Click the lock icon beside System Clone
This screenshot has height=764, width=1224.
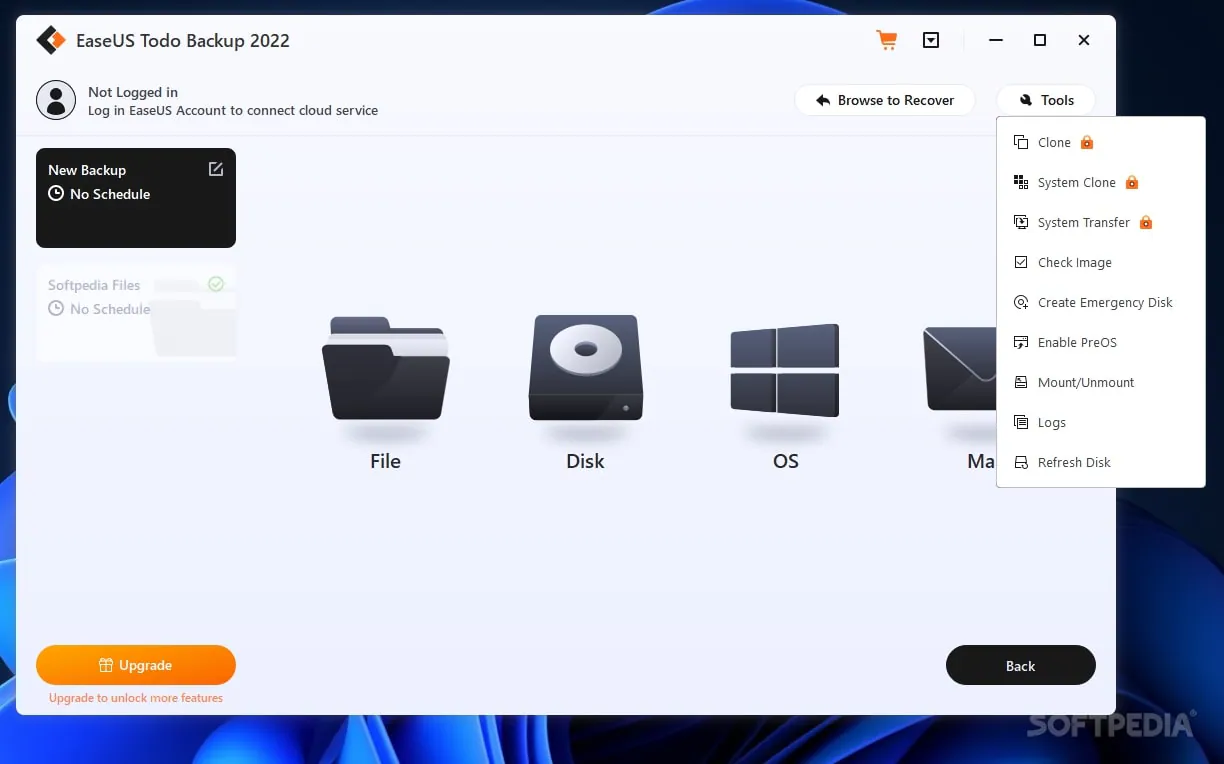(1132, 182)
